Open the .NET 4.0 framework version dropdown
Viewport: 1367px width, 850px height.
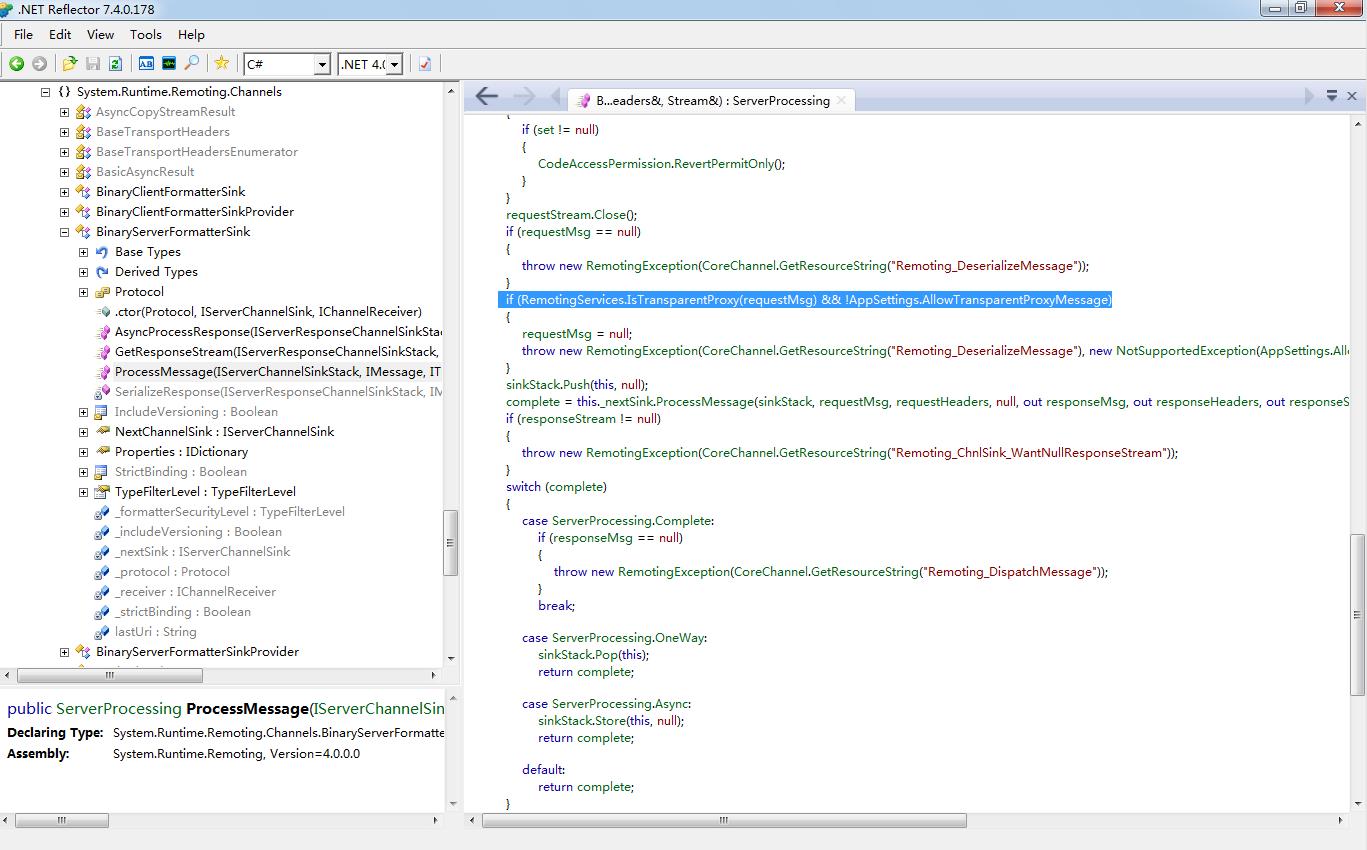coord(395,64)
